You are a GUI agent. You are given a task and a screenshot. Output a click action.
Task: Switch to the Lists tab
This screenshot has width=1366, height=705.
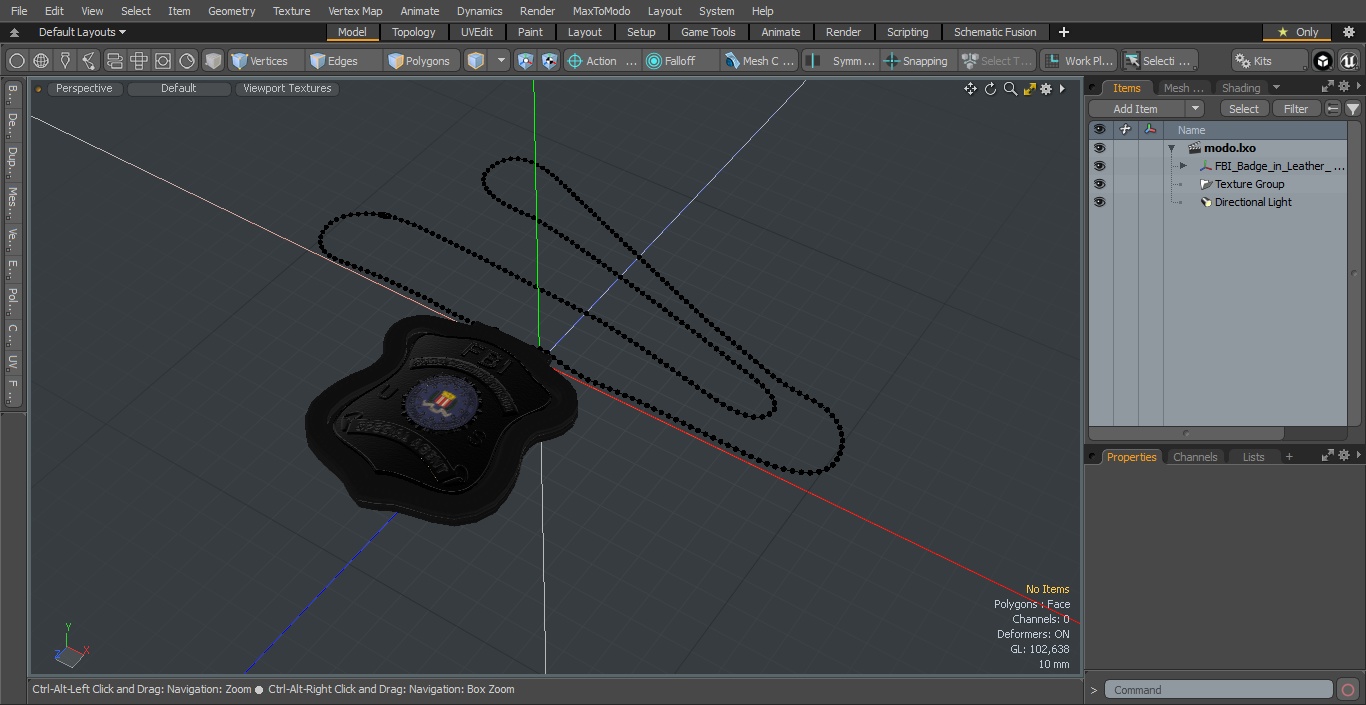1253,457
